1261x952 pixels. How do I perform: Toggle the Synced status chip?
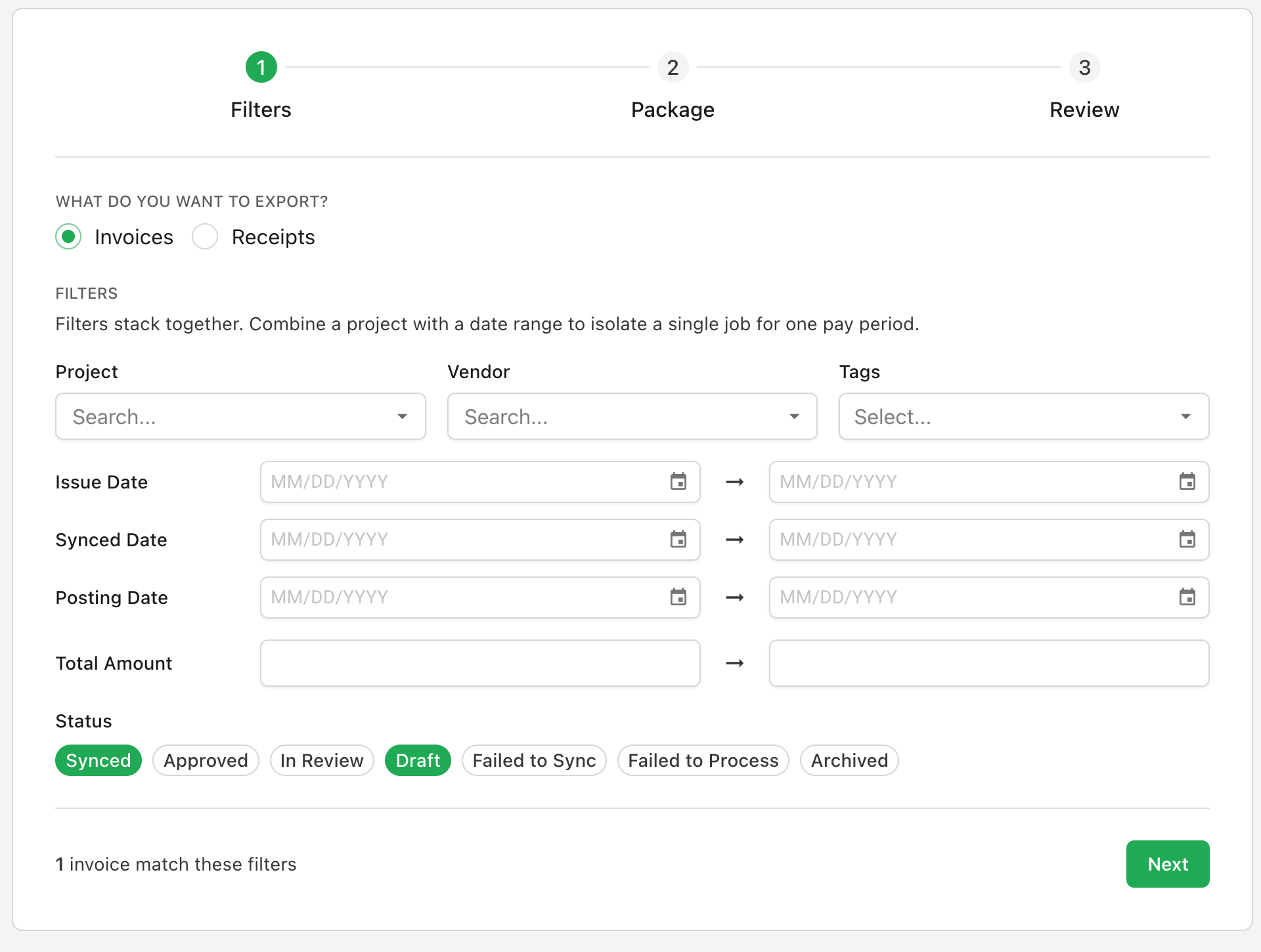click(x=99, y=760)
